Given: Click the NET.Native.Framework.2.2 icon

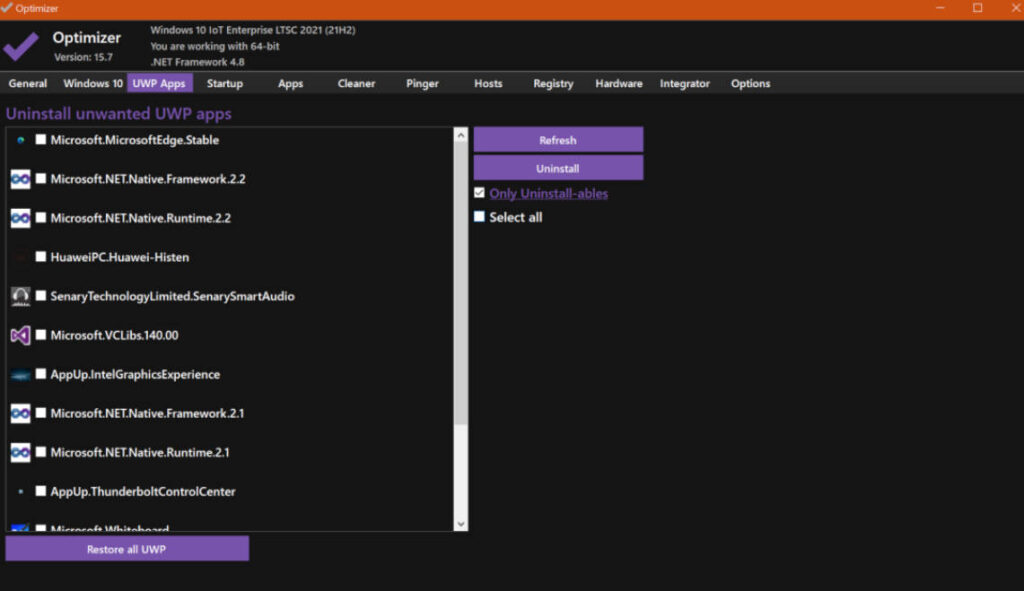Looking at the screenshot, I should (20, 179).
